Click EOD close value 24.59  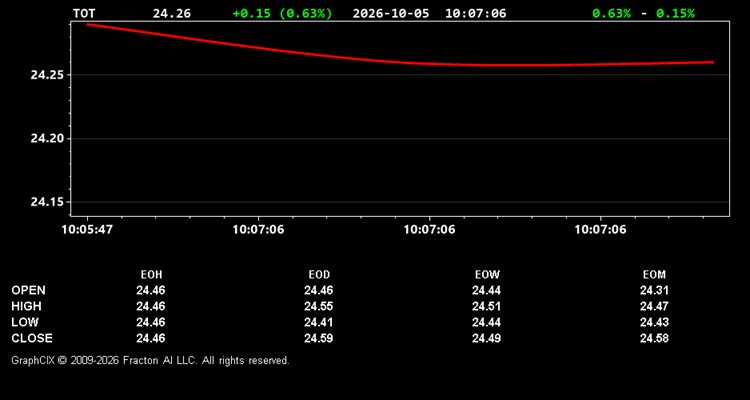point(319,338)
